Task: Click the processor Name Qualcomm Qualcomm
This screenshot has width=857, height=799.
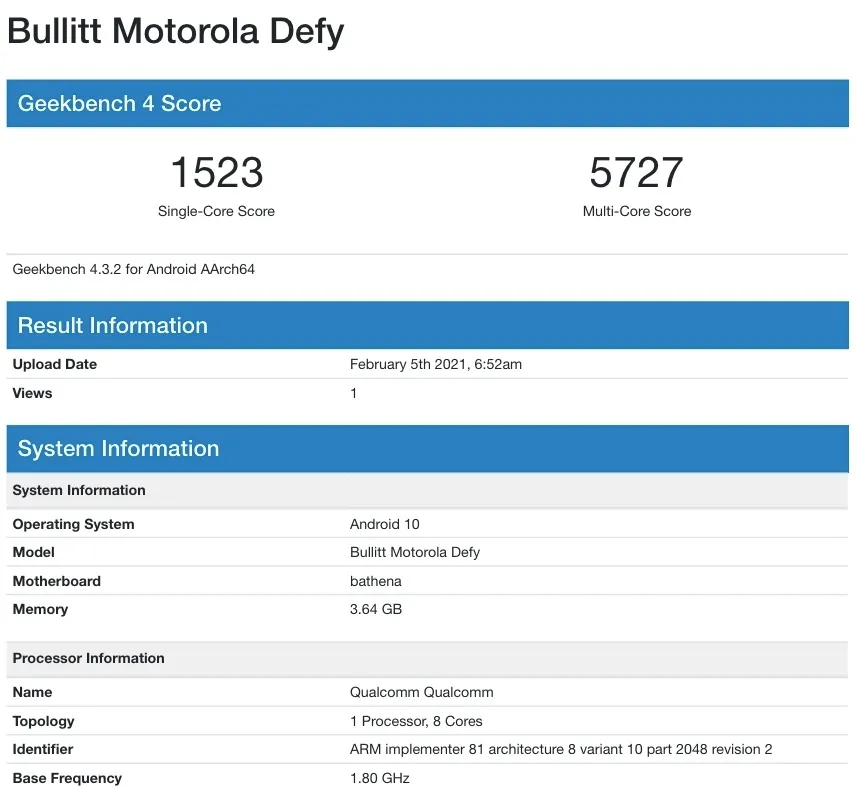Action: [x=420, y=692]
